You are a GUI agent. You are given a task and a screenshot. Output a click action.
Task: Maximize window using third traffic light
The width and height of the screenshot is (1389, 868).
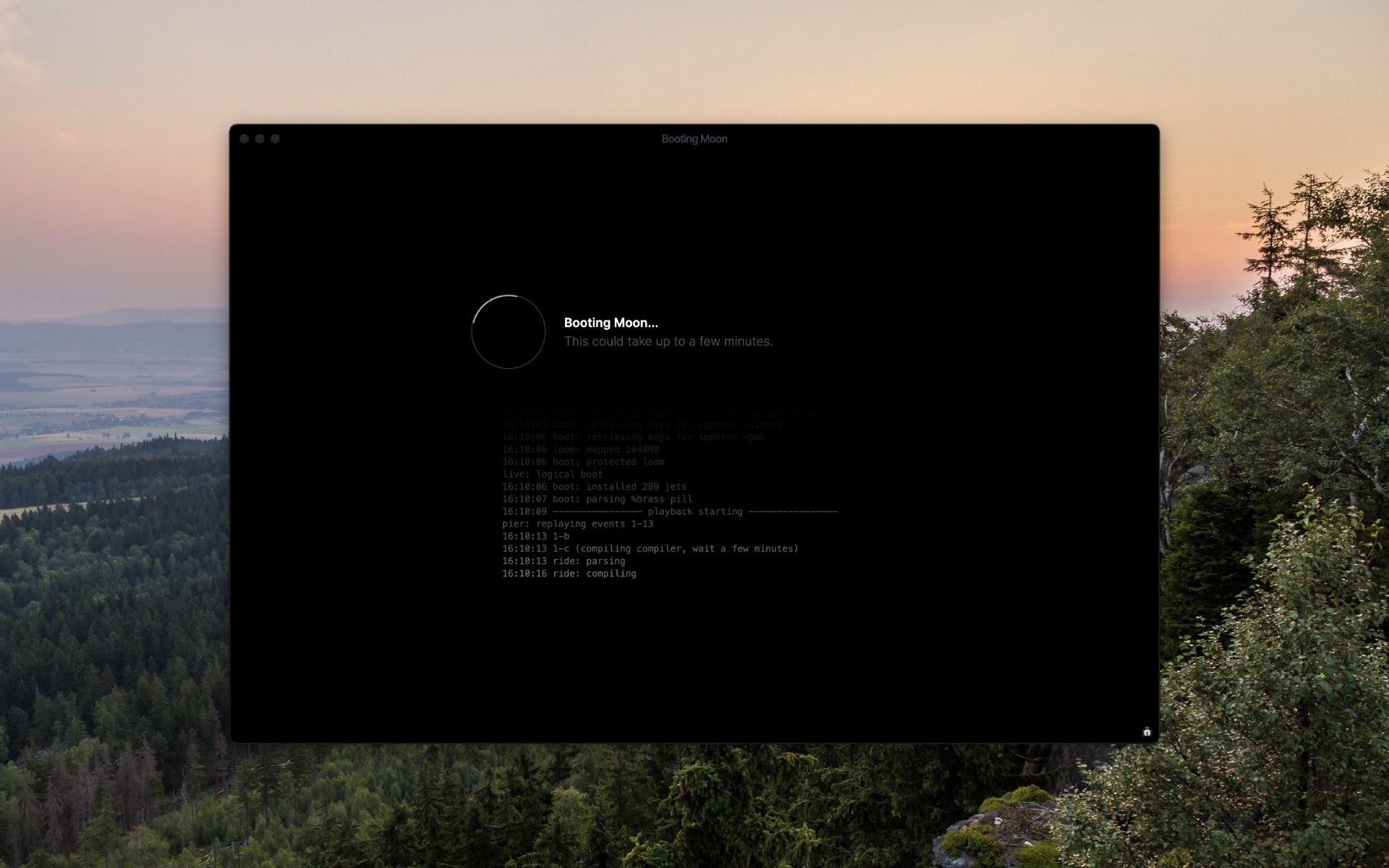[275, 139]
